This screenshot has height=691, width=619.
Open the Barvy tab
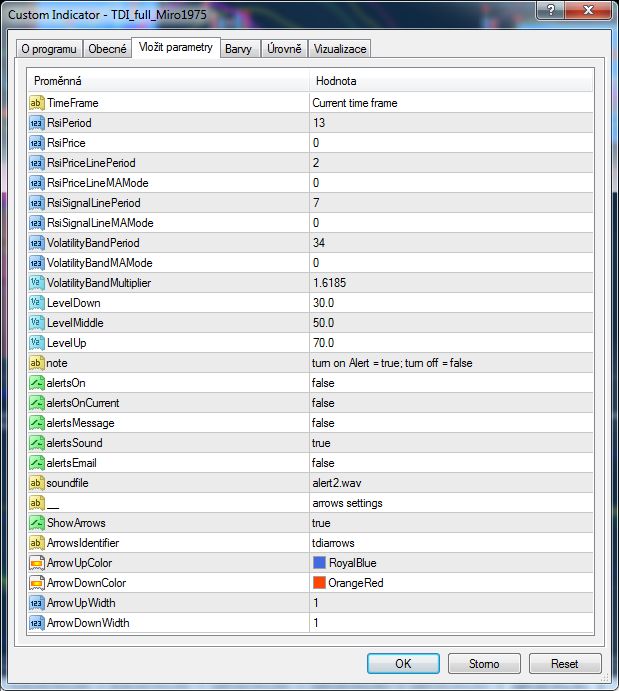pos(238,49)
